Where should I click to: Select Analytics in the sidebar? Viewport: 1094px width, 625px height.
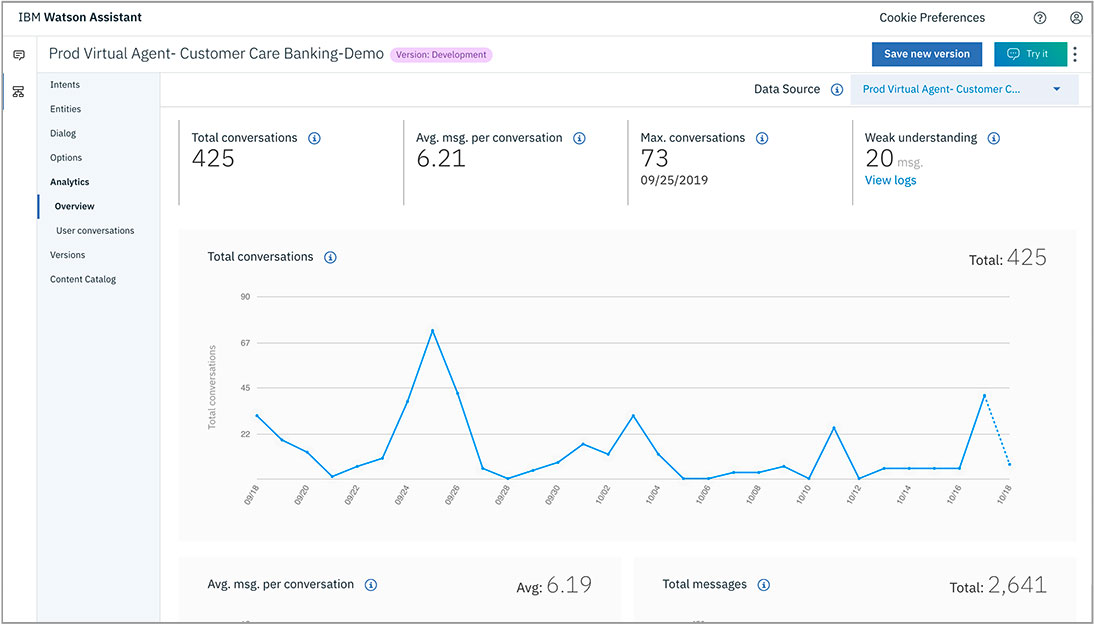coord(70,182)
